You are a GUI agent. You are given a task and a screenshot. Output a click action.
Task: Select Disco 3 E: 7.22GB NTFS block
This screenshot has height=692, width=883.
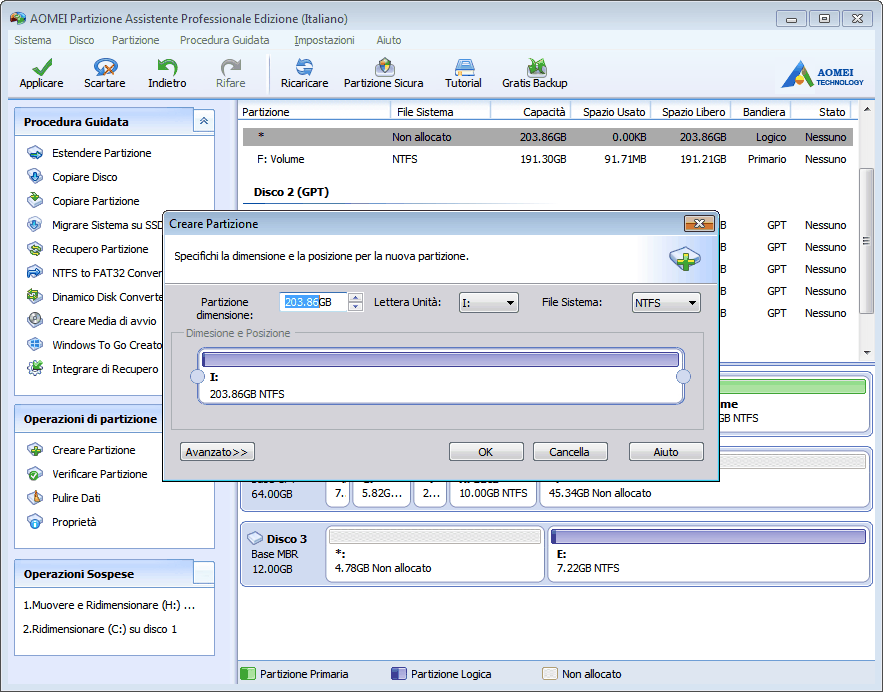click(x=708, y=553)
